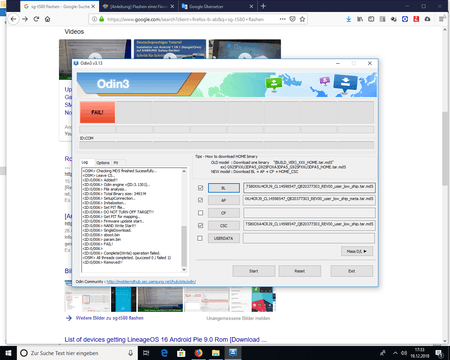Enable the USERDATA checkbox
The height and width of the screenshot is (360, 450).
pyautogui.click(x=200, y=238)
